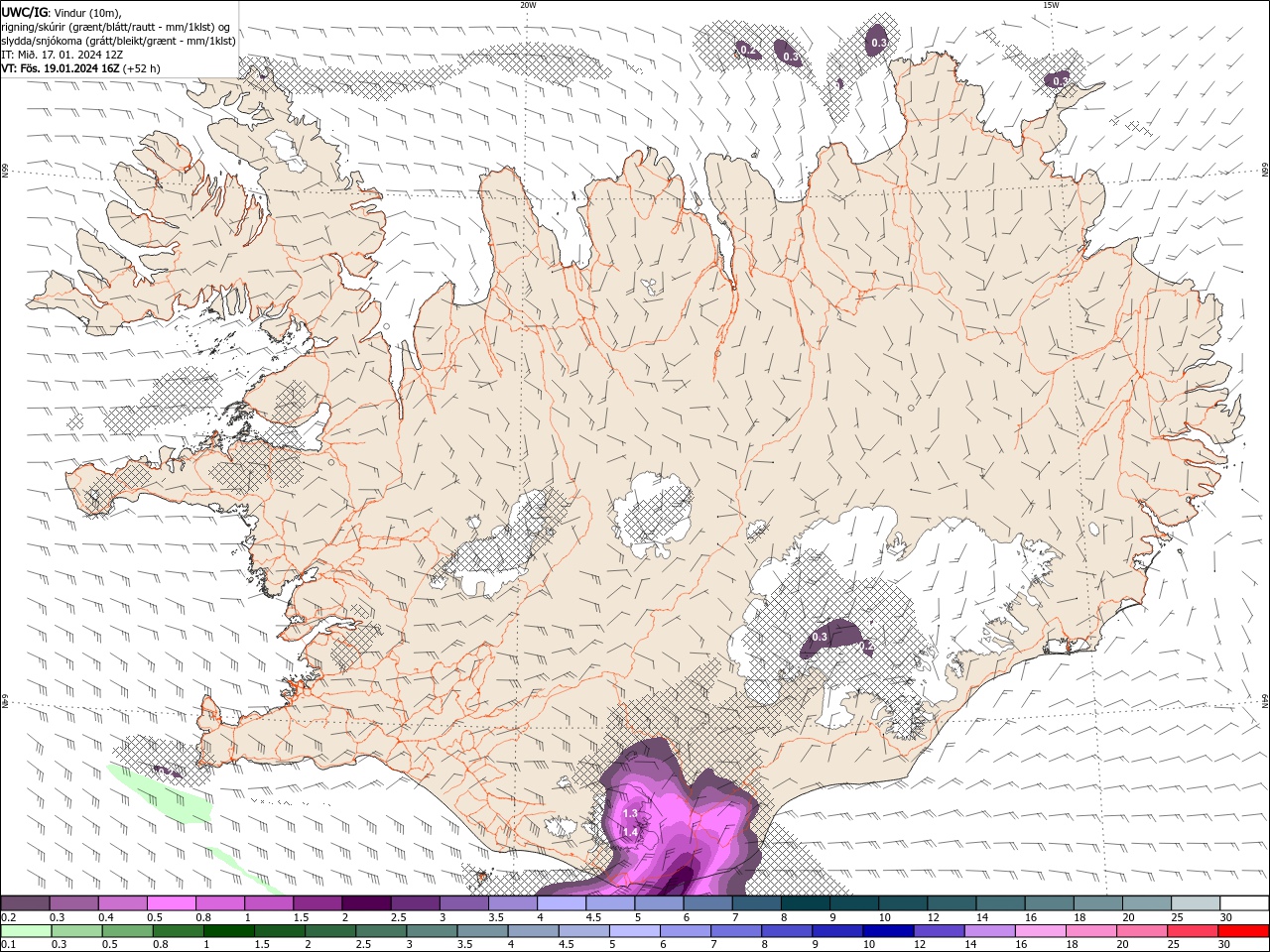Click the upper legend swatch labeled 20
The height and width of the screenshot is (952, 1270).
click(x=1146, y=903)
